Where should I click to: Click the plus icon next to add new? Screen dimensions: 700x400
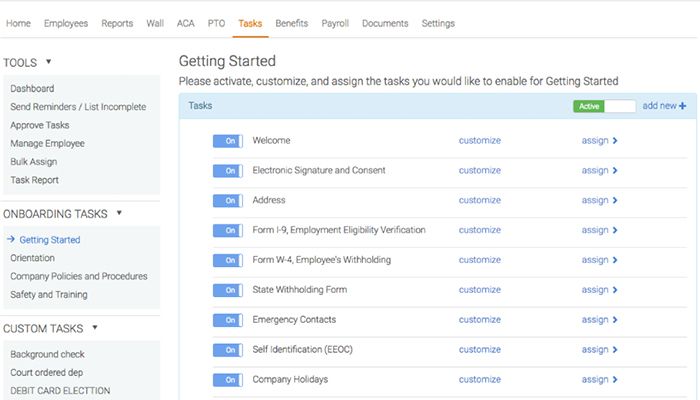(683, 106)
